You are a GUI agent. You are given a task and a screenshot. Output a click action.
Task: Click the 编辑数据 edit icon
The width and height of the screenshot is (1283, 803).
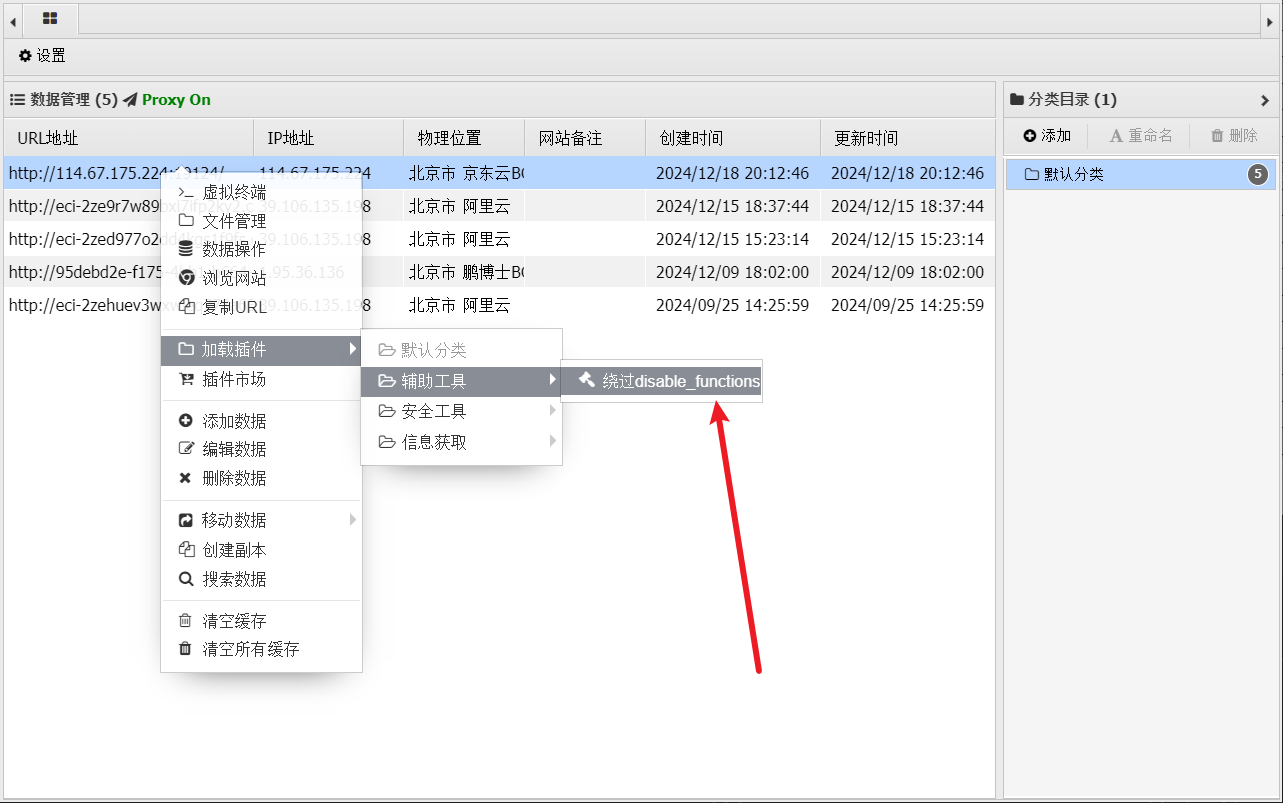[x=185, y=449]
